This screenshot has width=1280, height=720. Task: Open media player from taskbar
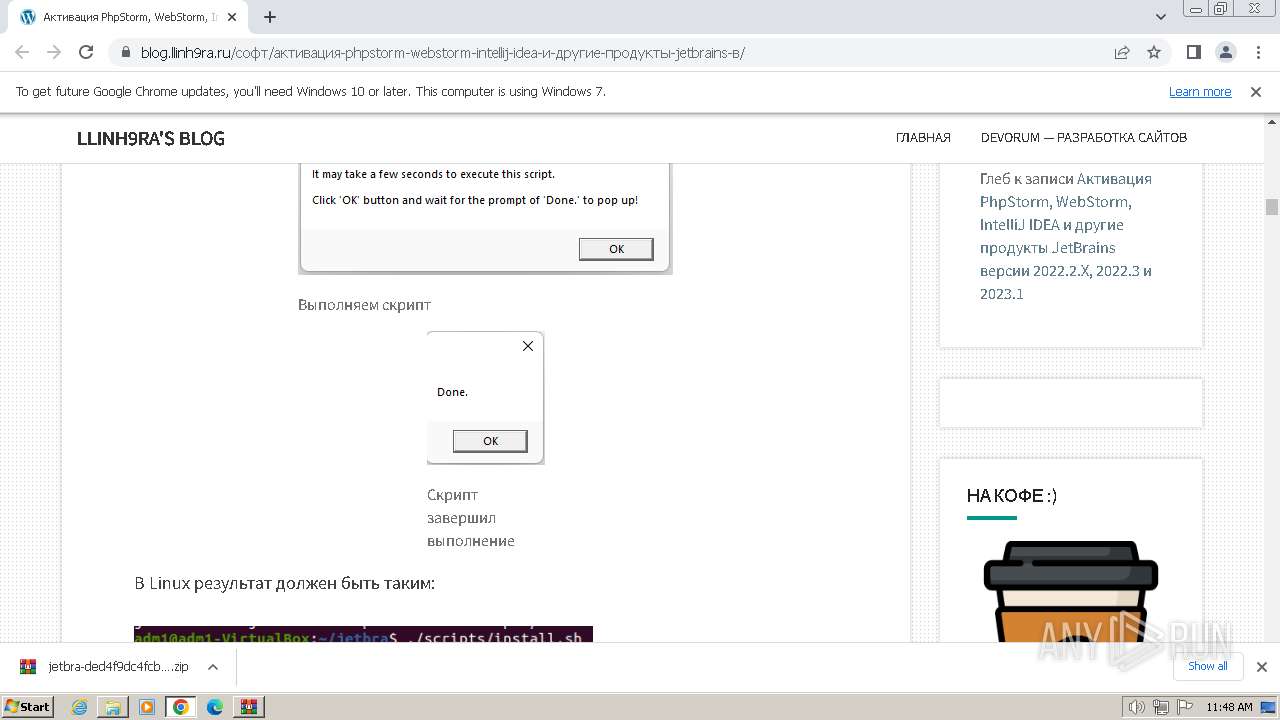147,707
